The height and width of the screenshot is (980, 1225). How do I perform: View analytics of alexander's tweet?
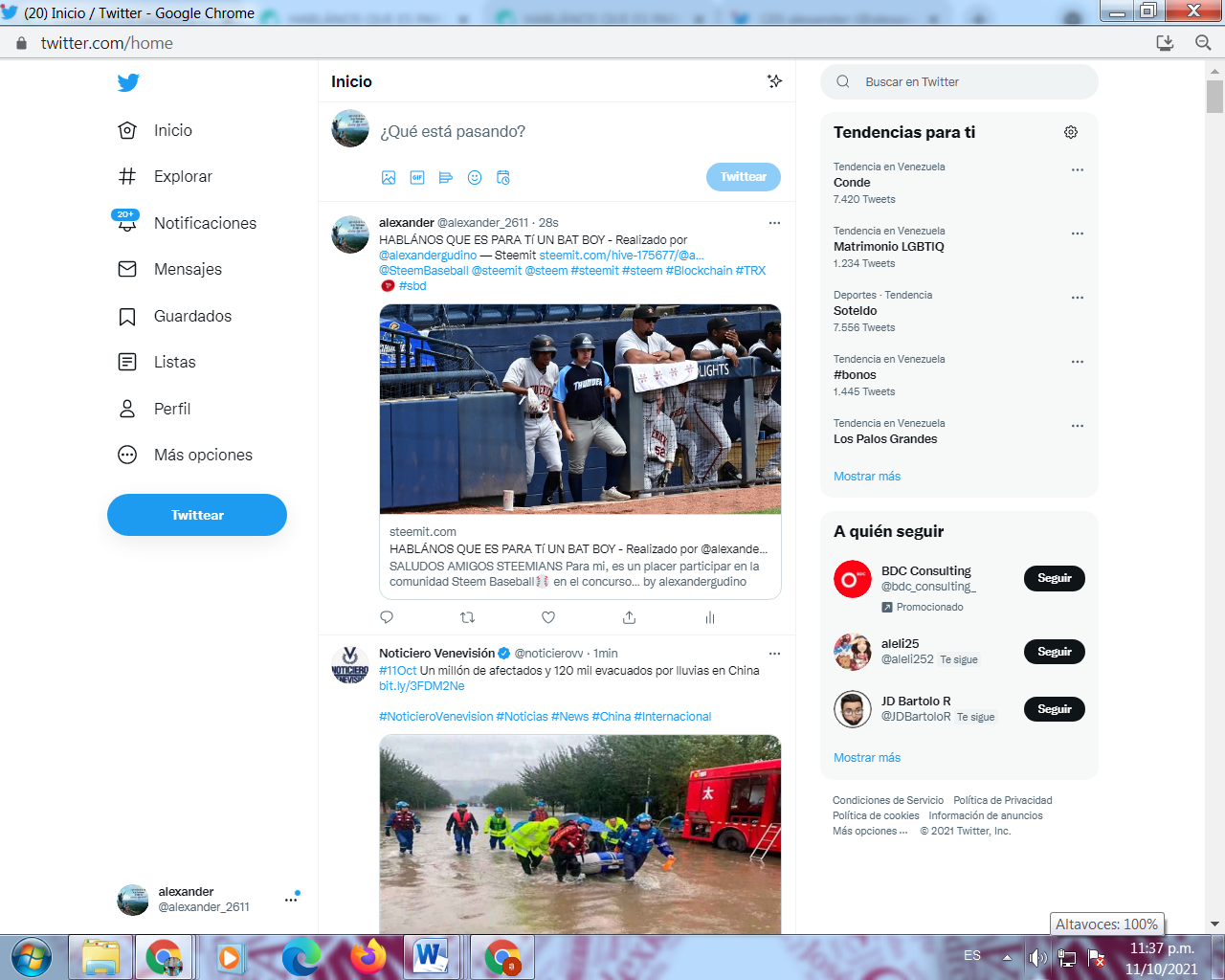tap(710, 617)
